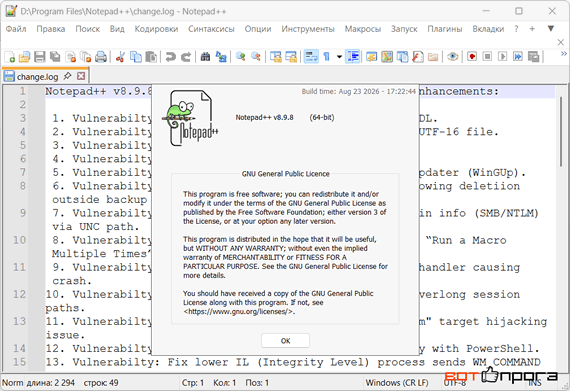Run macro multiple times icon
Image resolution: width=570 pixels, height=391 pixels.
[518, 57]
